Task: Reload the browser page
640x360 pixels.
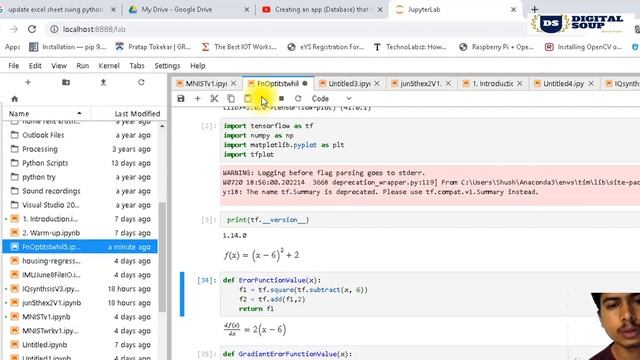Action: [32, 29]
